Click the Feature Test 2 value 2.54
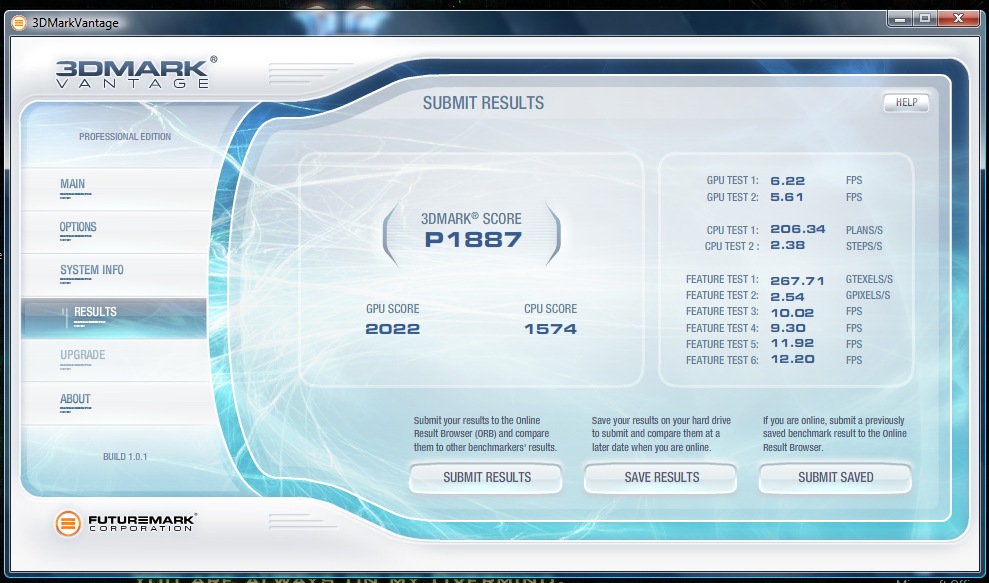 click(787, 297)
